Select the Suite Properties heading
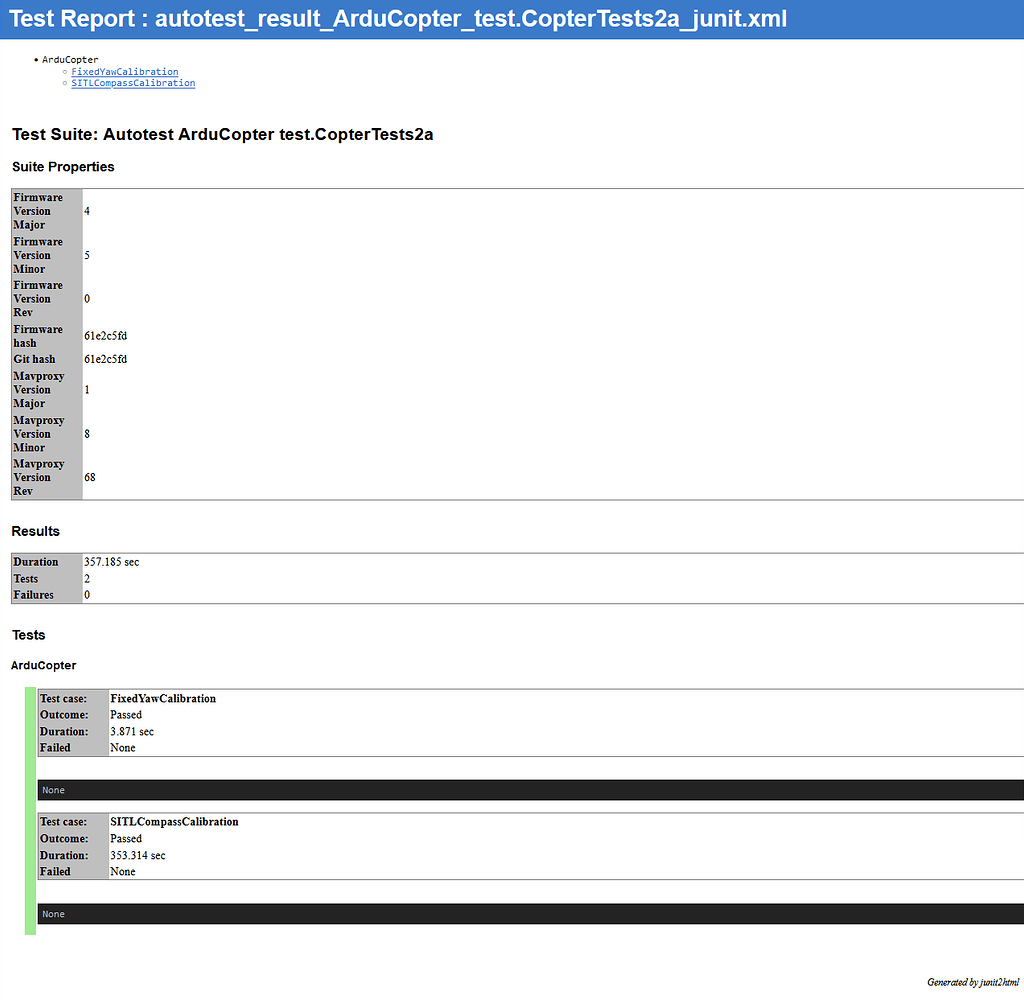The image size is (1024, 1000). 63,166
